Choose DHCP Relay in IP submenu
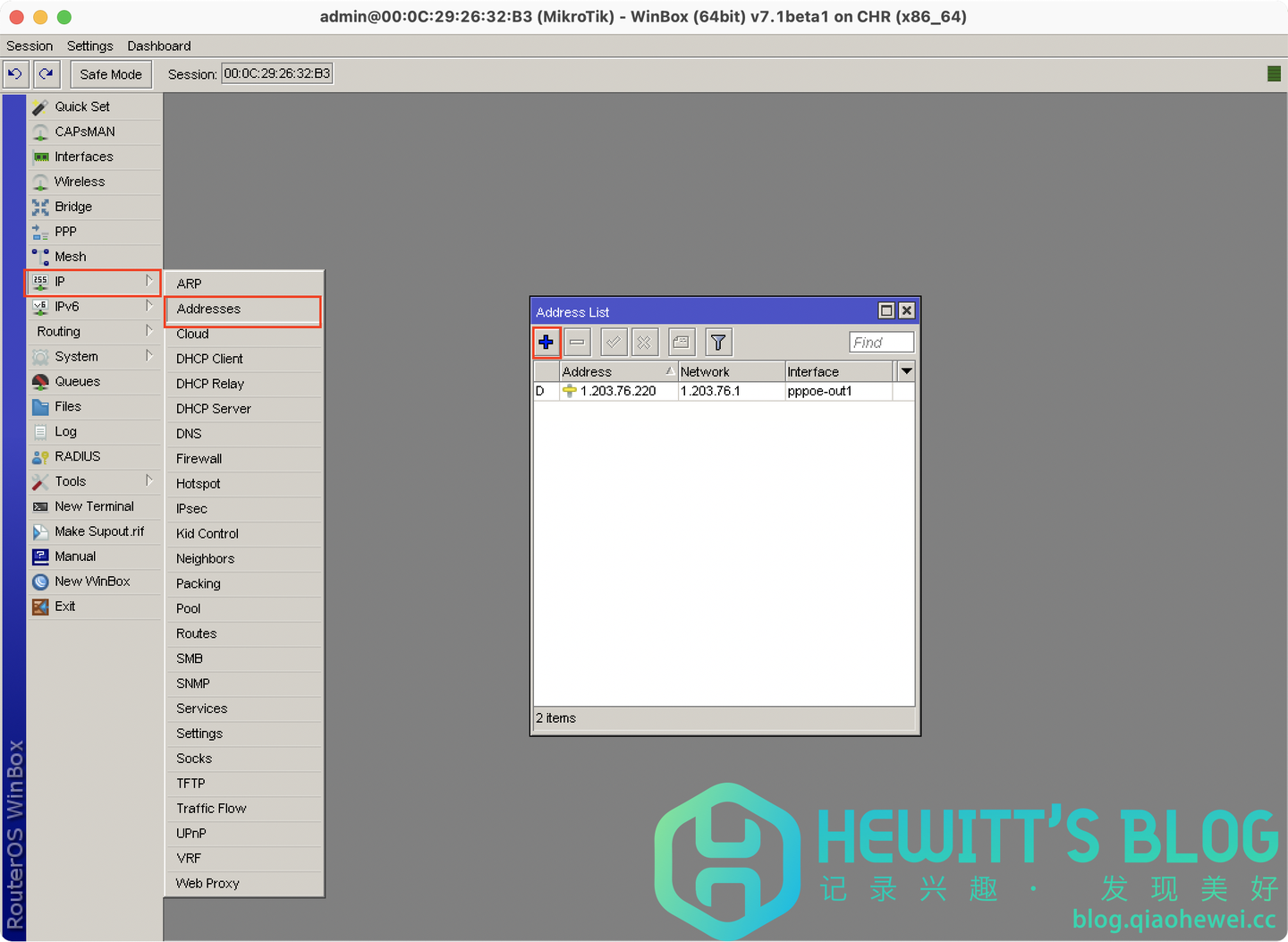This screenshot has height=942, width=1288. [x=243, y=384]
